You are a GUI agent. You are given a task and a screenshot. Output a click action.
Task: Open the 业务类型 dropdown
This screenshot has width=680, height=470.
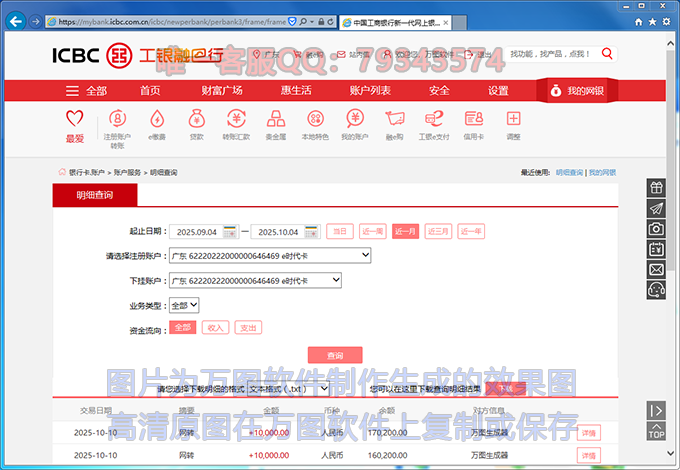coord(185,305)
